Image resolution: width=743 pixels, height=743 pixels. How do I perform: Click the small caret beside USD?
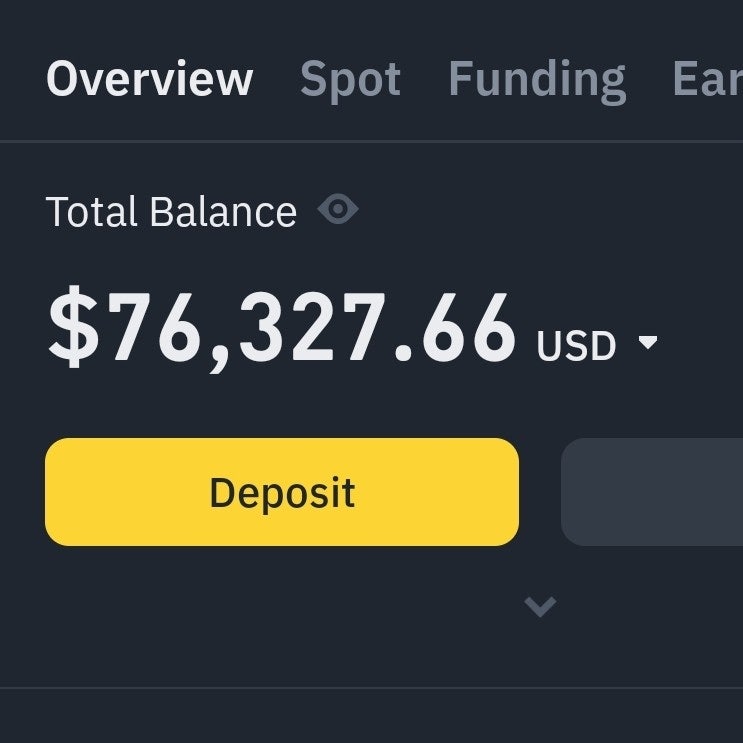(x=648, y=343)
